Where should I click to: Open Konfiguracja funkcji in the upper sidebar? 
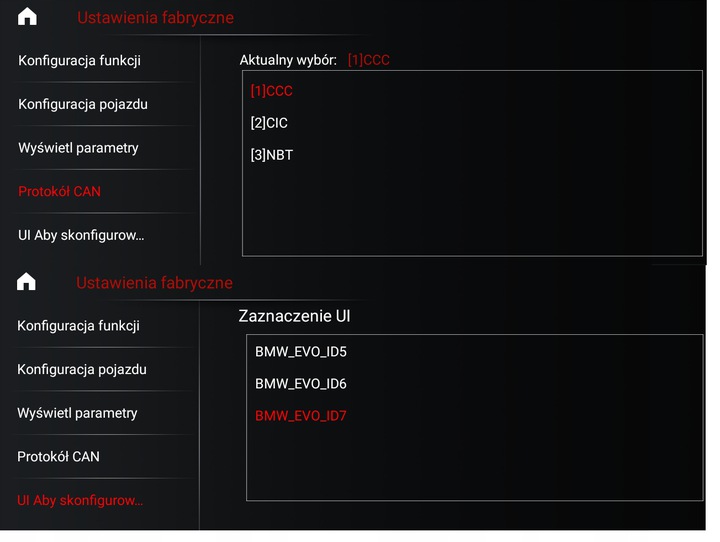point(79,60)
